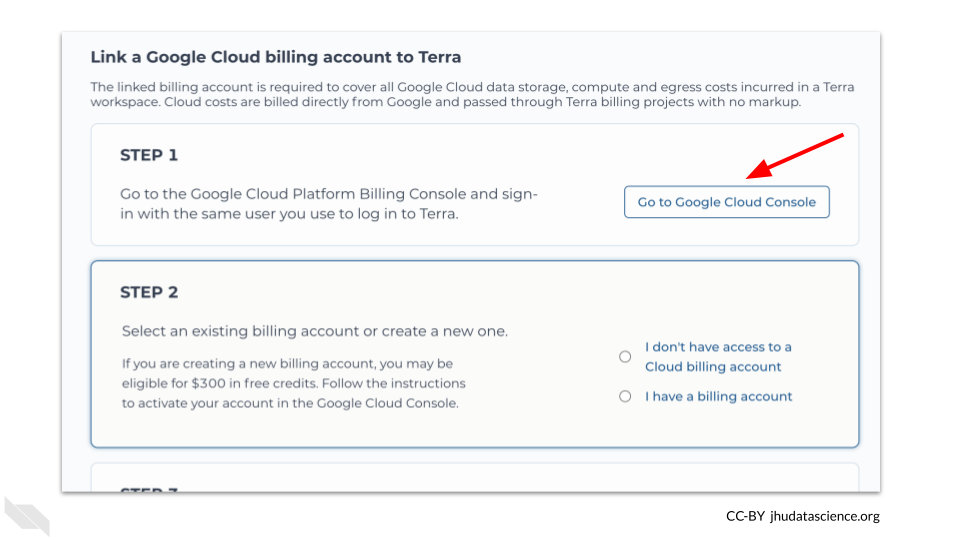Click the "I have a billing account" label text
Viewport: 960px width, 540px height.
tap(718, 396)
